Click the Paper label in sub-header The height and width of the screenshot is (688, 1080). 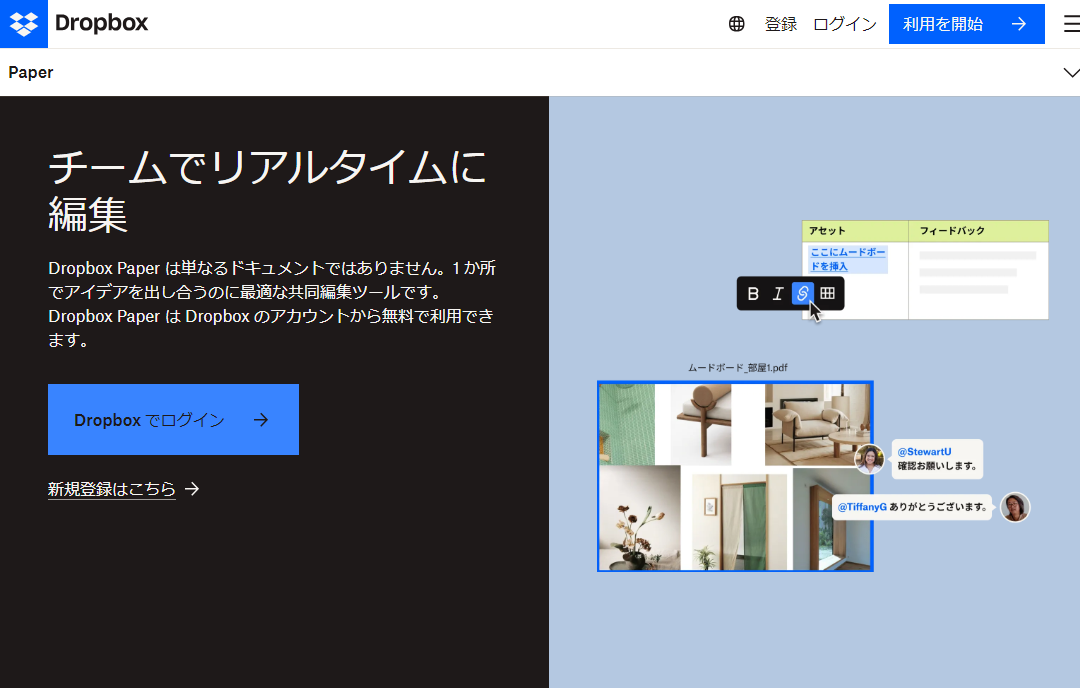[31, 72]
